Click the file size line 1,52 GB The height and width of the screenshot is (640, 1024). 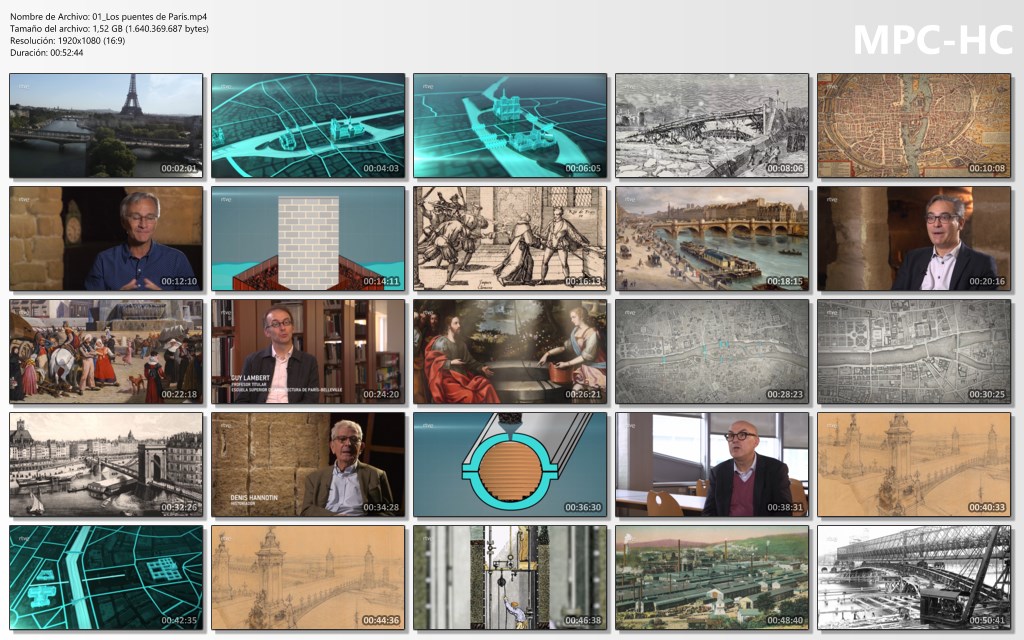(109, 29)
